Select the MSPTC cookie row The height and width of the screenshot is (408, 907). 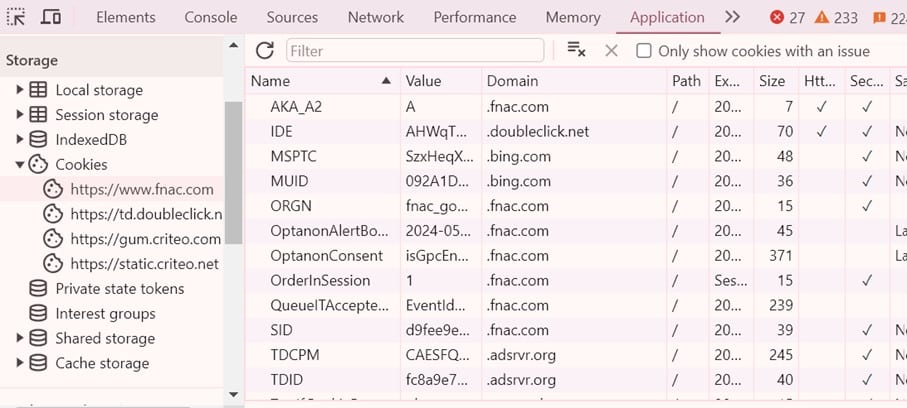point(576,156)
